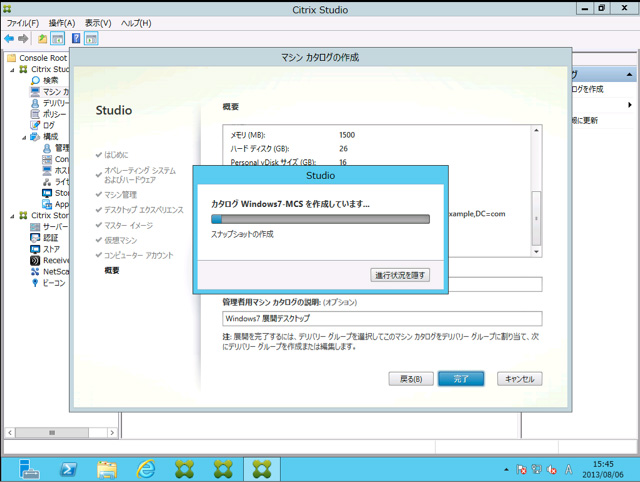Click the マスター イメージ wizard step
The width and height of the screenshot is (640, 482).
129,225
